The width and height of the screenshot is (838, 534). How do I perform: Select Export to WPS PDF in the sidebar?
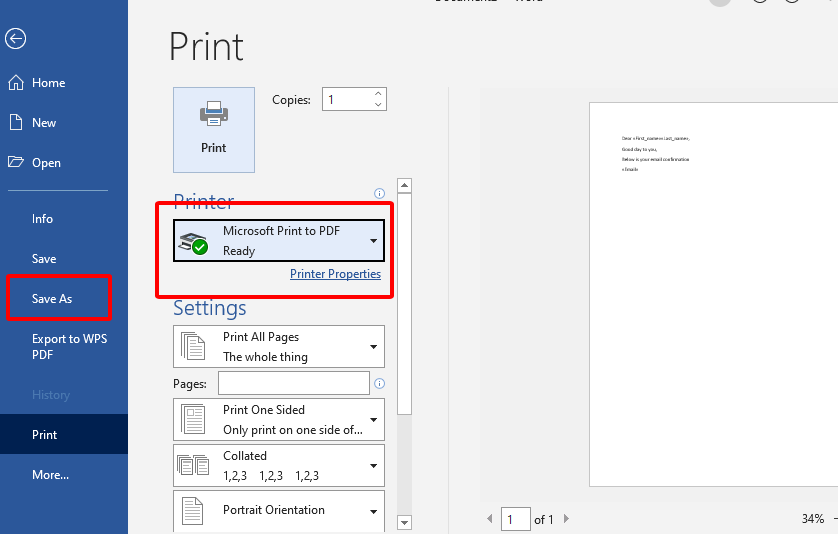point(69,346)
